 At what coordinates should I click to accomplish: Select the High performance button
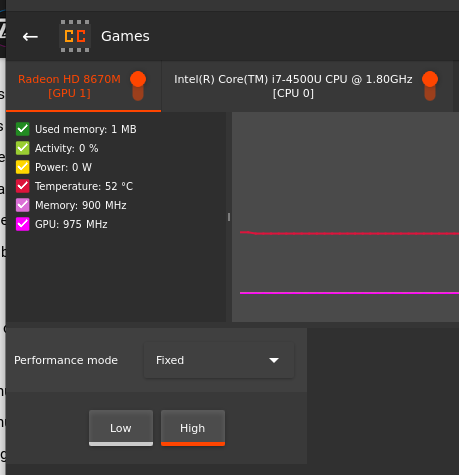tap(193, 428)
